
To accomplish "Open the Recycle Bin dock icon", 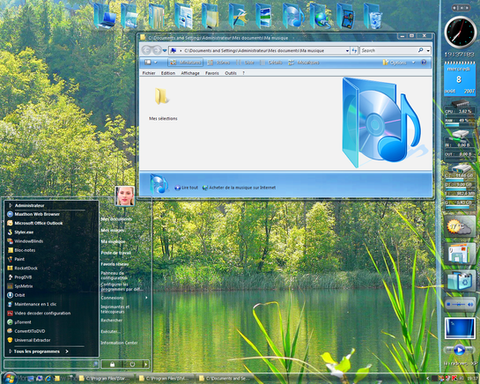I will click(x=373, y=16).
